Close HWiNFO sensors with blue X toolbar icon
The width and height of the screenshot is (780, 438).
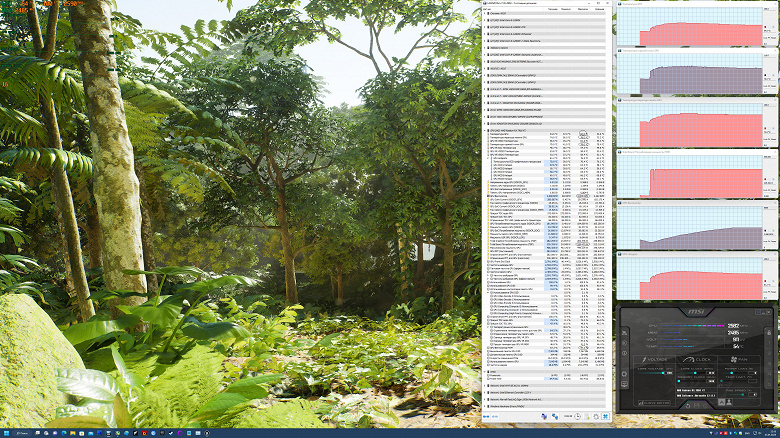coord(605,417)
